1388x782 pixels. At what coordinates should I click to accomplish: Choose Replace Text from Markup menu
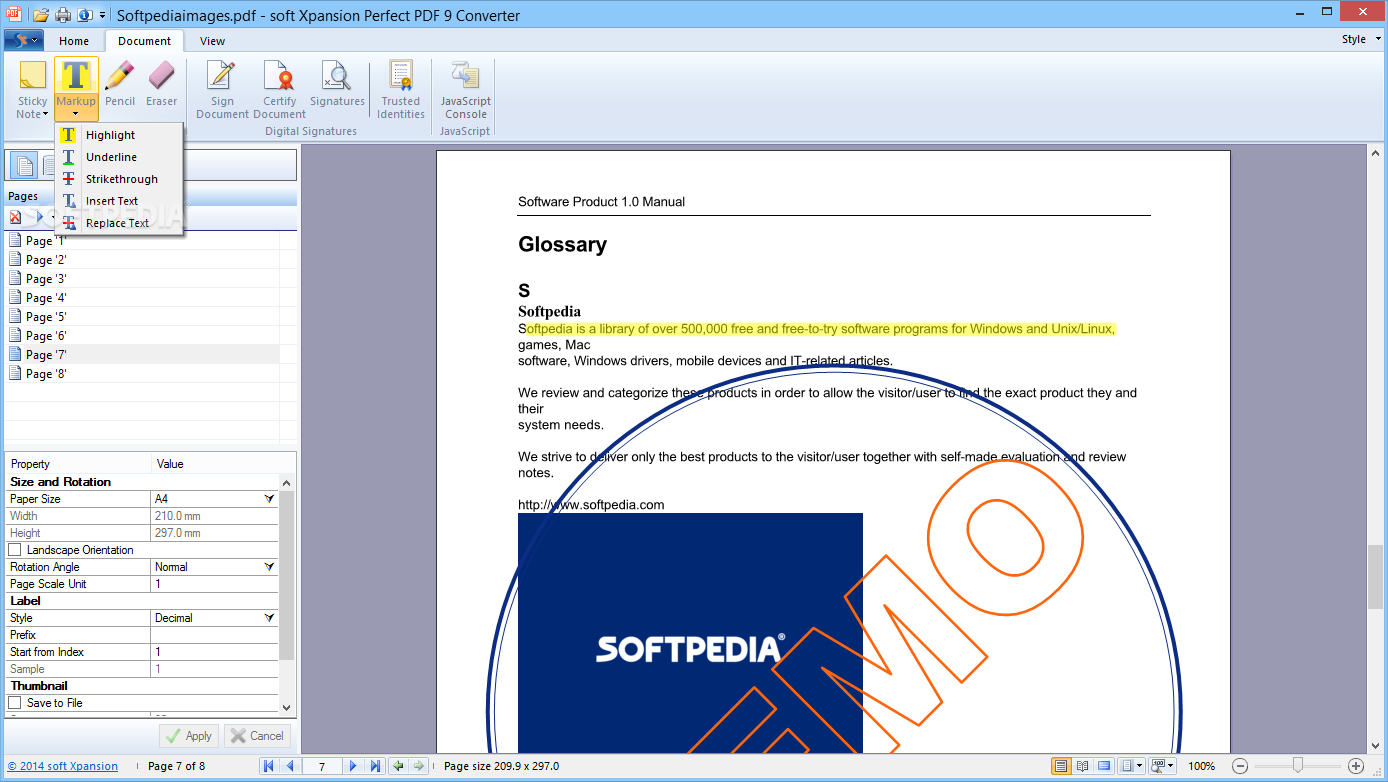tap(119, 223)
